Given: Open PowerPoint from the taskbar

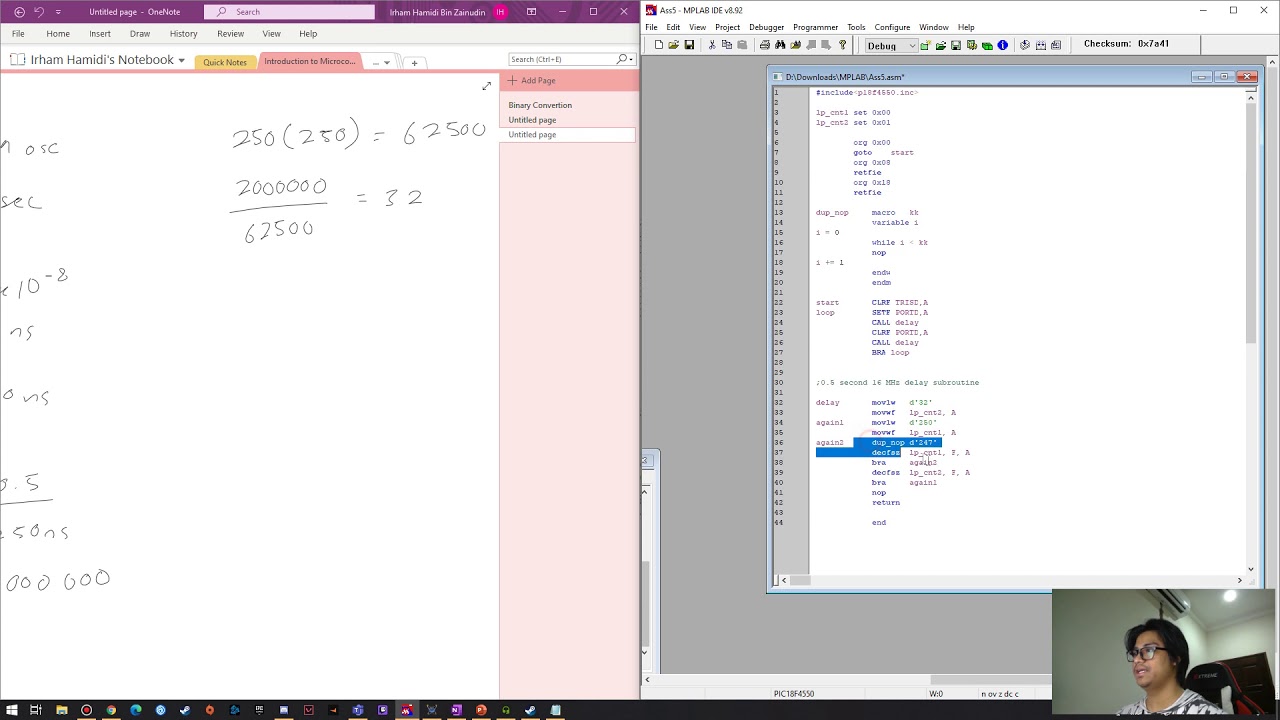Looking at the screenshot, I should [x=481, y=710].
